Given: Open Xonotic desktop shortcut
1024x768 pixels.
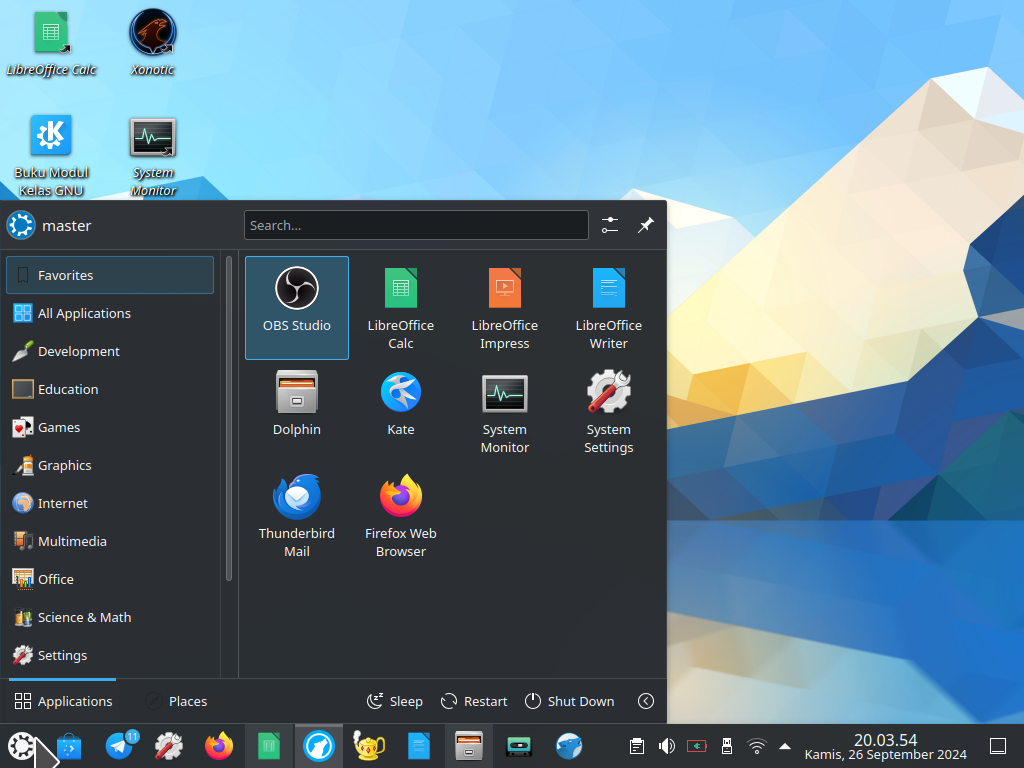Looking at the screenshot, I should point(153,43).
